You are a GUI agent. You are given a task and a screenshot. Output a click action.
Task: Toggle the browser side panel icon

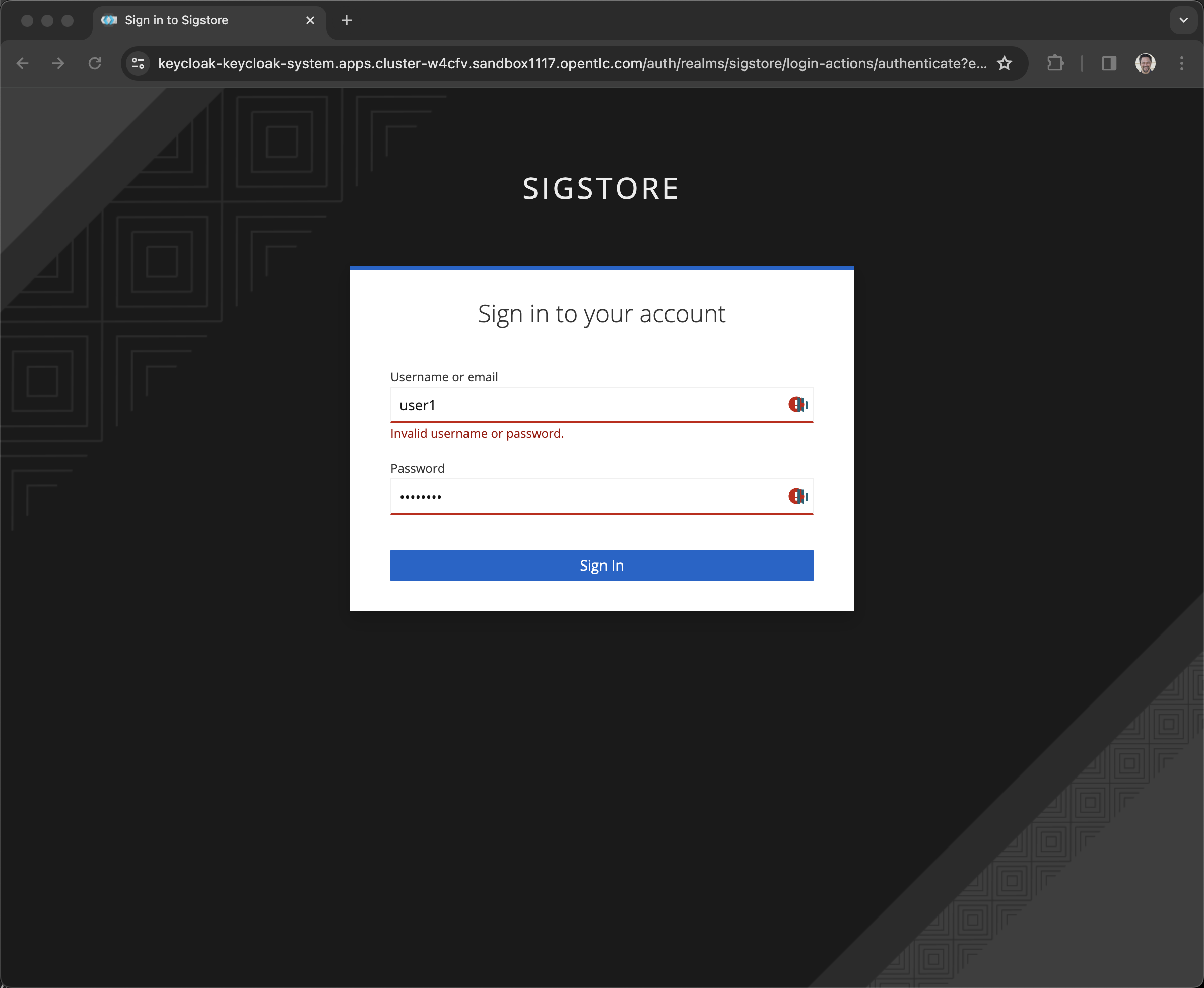pos(1108,63)
